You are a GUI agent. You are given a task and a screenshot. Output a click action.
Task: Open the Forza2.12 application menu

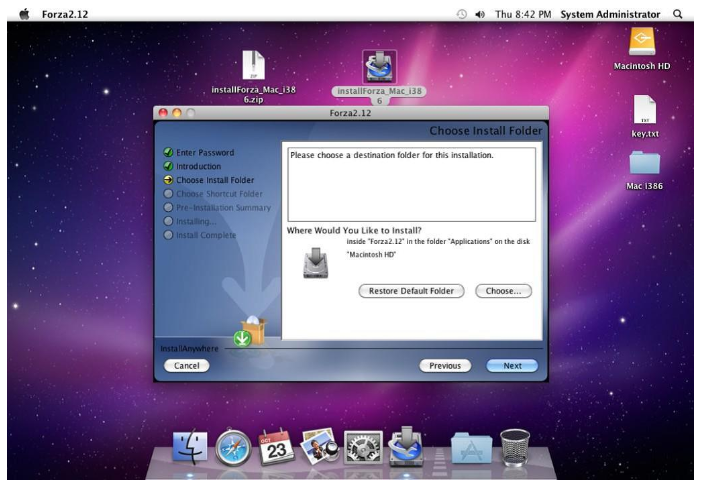pyautogui.click(x=65, y=14)
